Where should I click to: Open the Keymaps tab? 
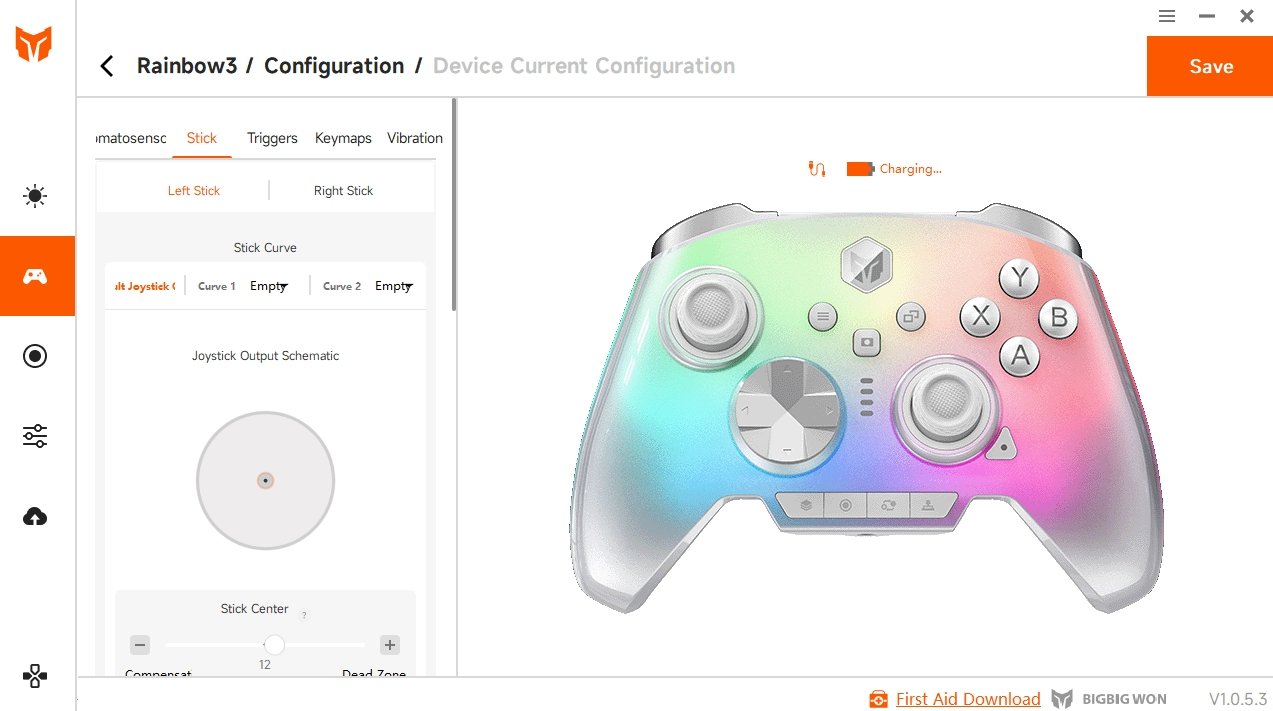[343, 138]
